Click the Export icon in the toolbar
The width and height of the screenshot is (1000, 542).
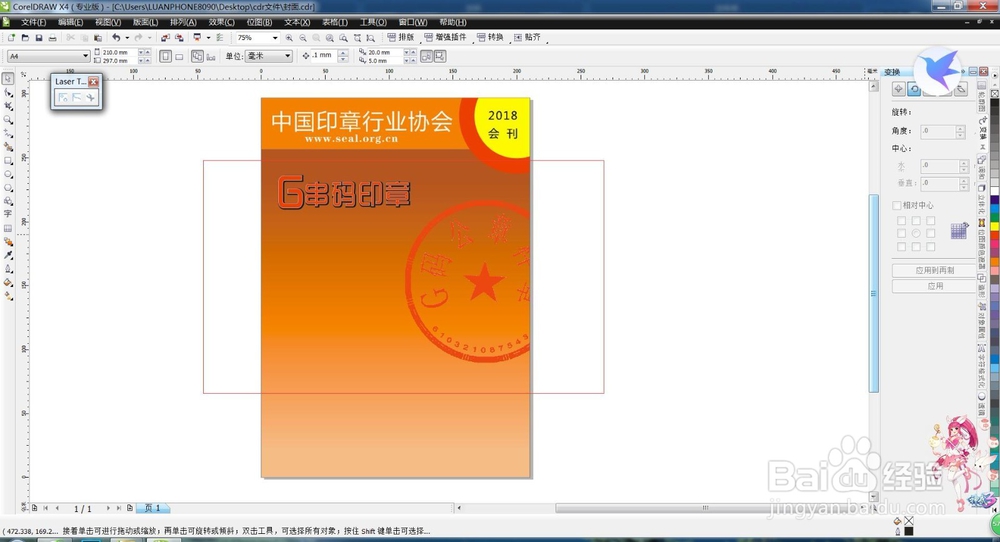coord(179,38)
